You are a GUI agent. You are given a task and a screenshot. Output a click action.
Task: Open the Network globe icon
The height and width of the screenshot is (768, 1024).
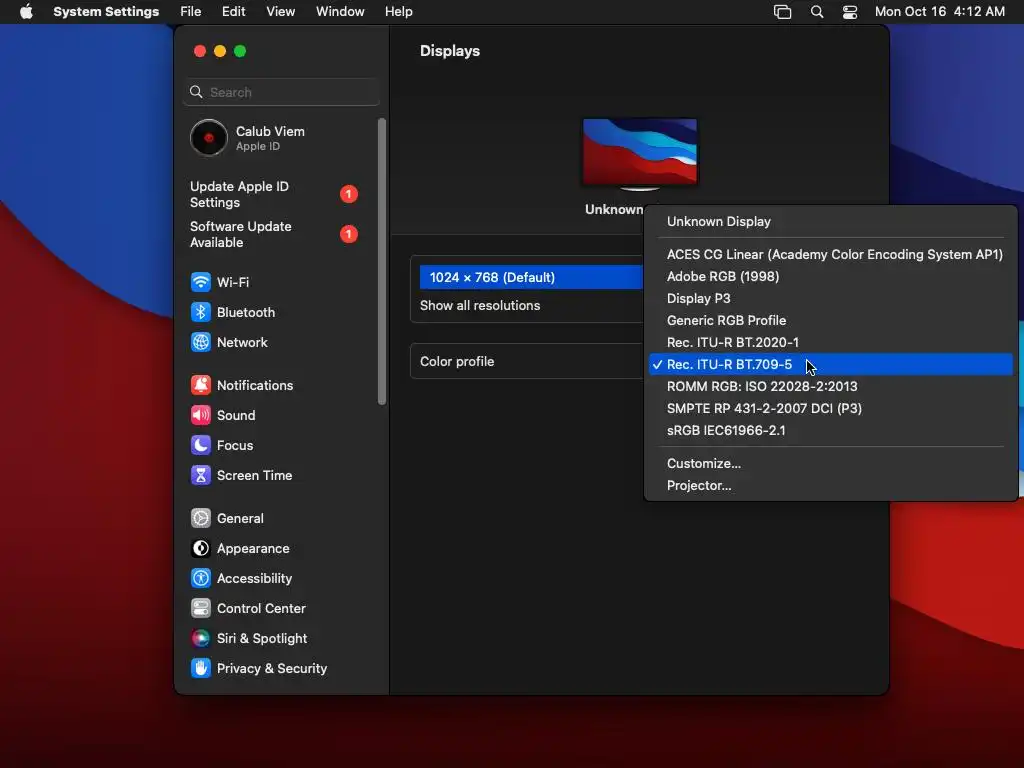200,342
